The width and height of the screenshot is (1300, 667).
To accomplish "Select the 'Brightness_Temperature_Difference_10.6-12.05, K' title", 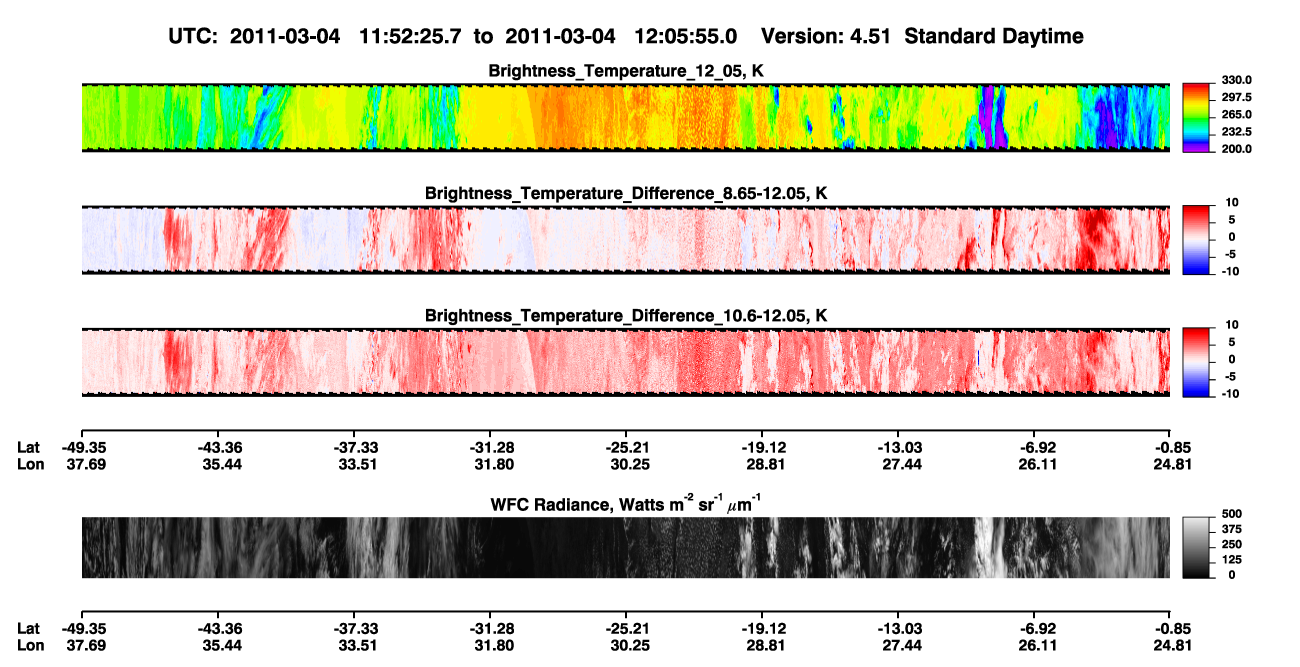I will pos(626,316).
